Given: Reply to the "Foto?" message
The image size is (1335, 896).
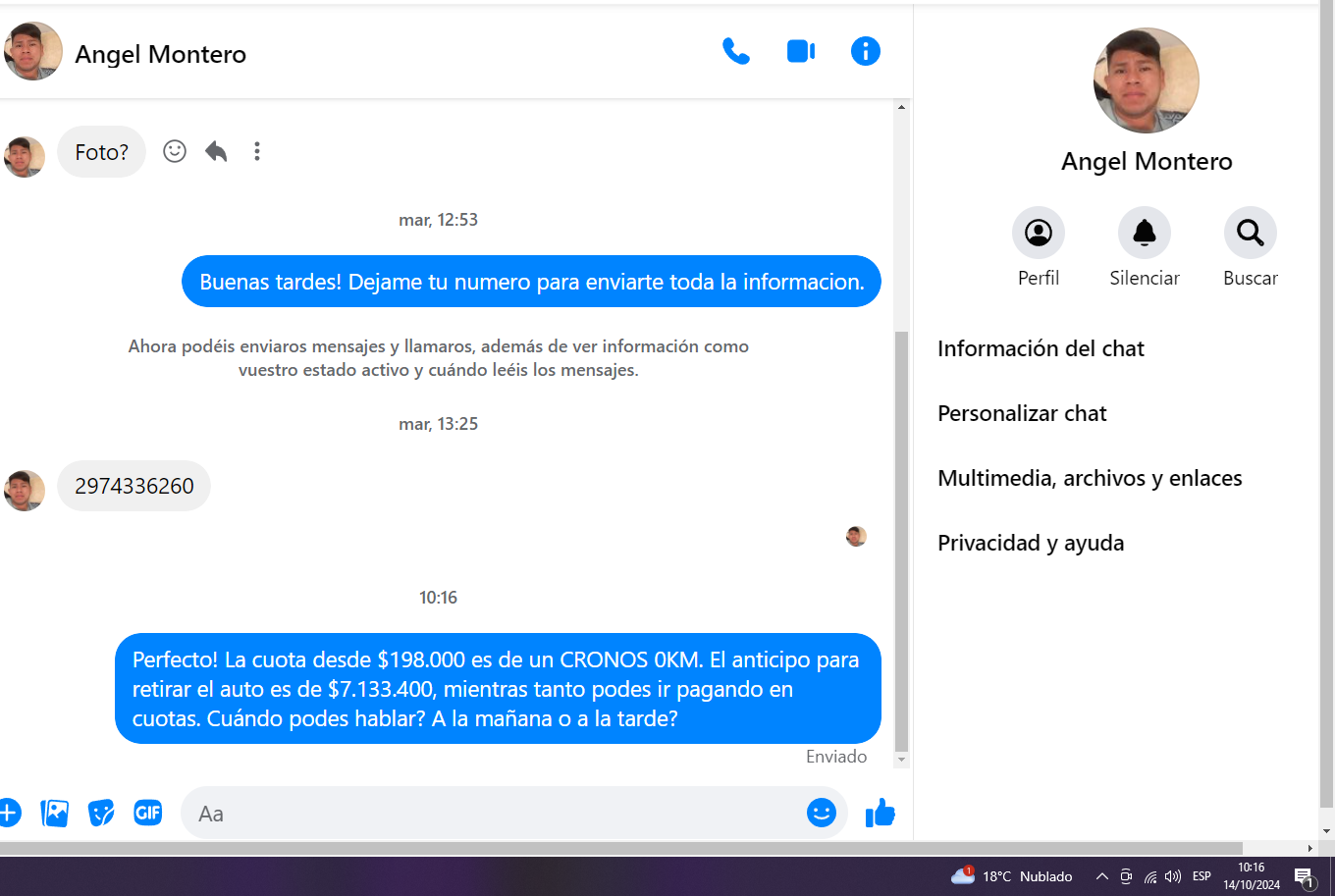Looking at the screenshot, I should click(x=216, y=151).
